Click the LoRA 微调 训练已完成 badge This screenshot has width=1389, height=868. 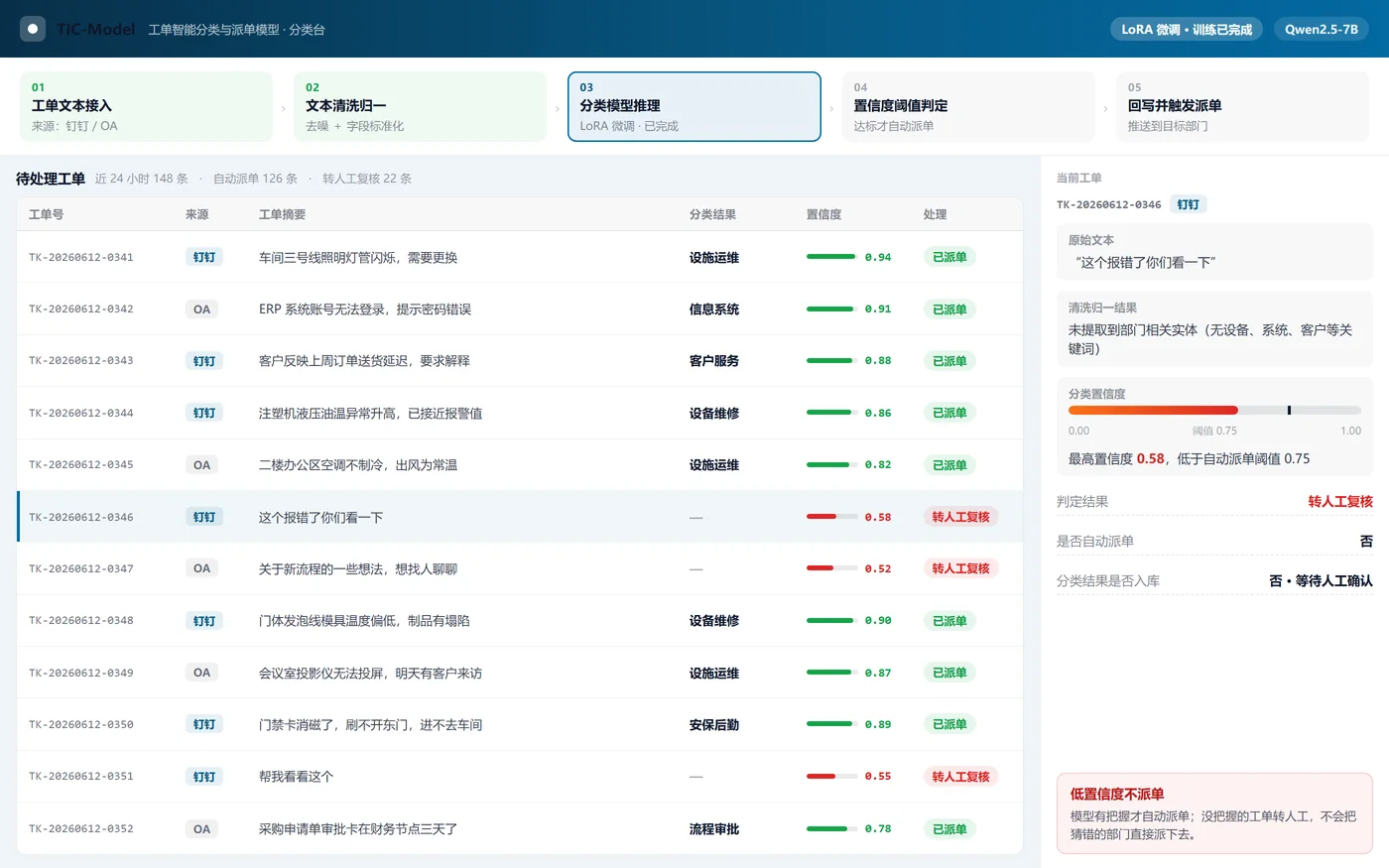(x=1187, y=29)
